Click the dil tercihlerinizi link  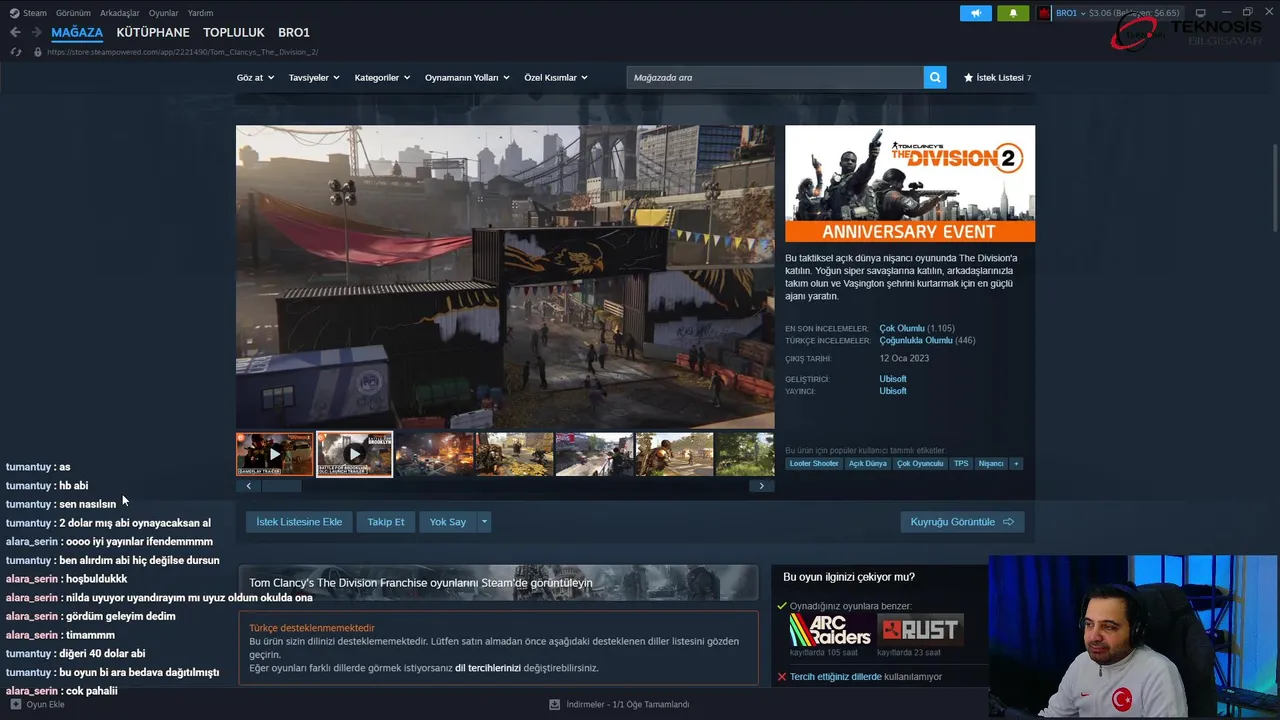(488, 668)
